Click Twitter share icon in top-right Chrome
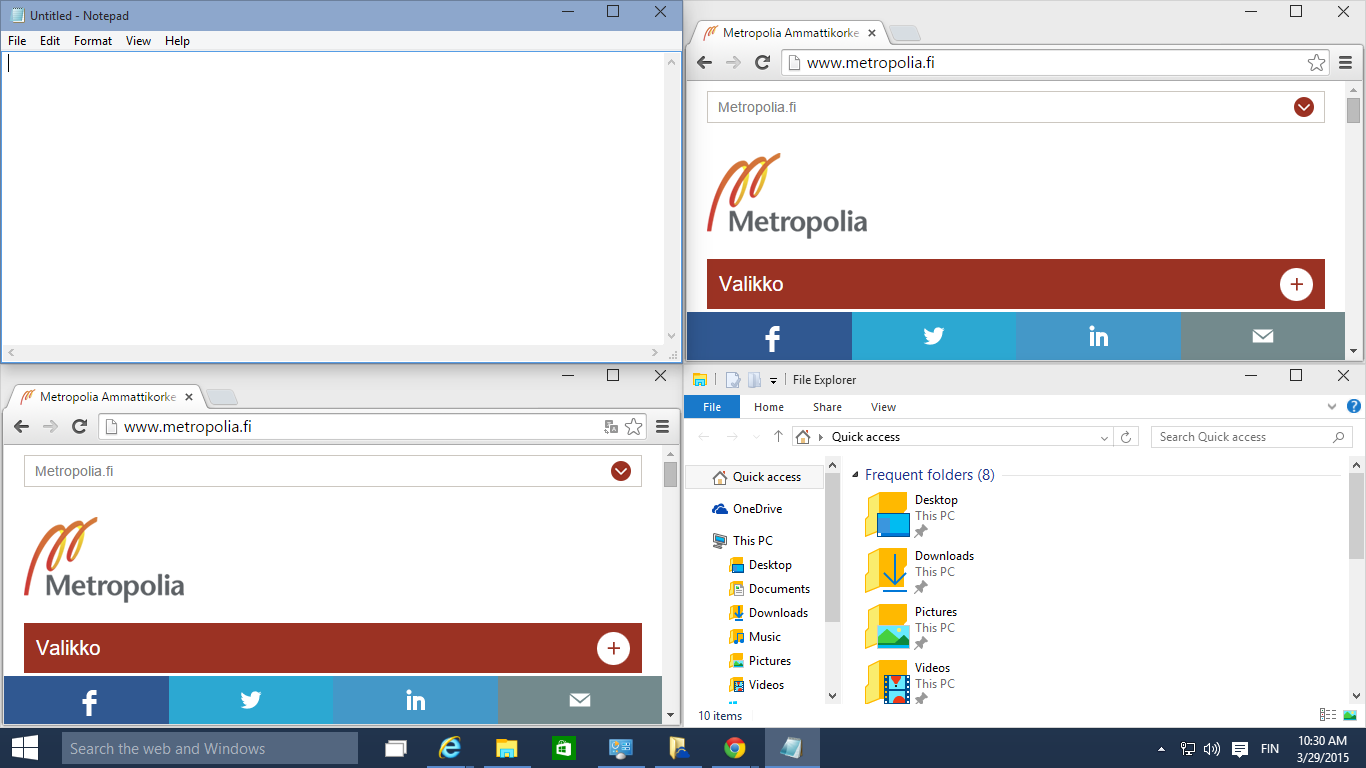The image size is (1366, 768). [934, 336]
